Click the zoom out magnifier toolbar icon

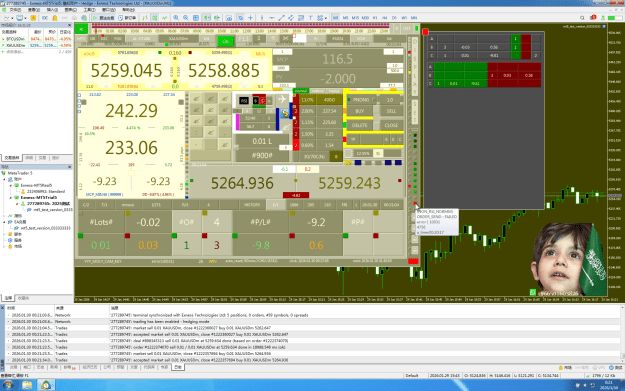tap(186, 18)
